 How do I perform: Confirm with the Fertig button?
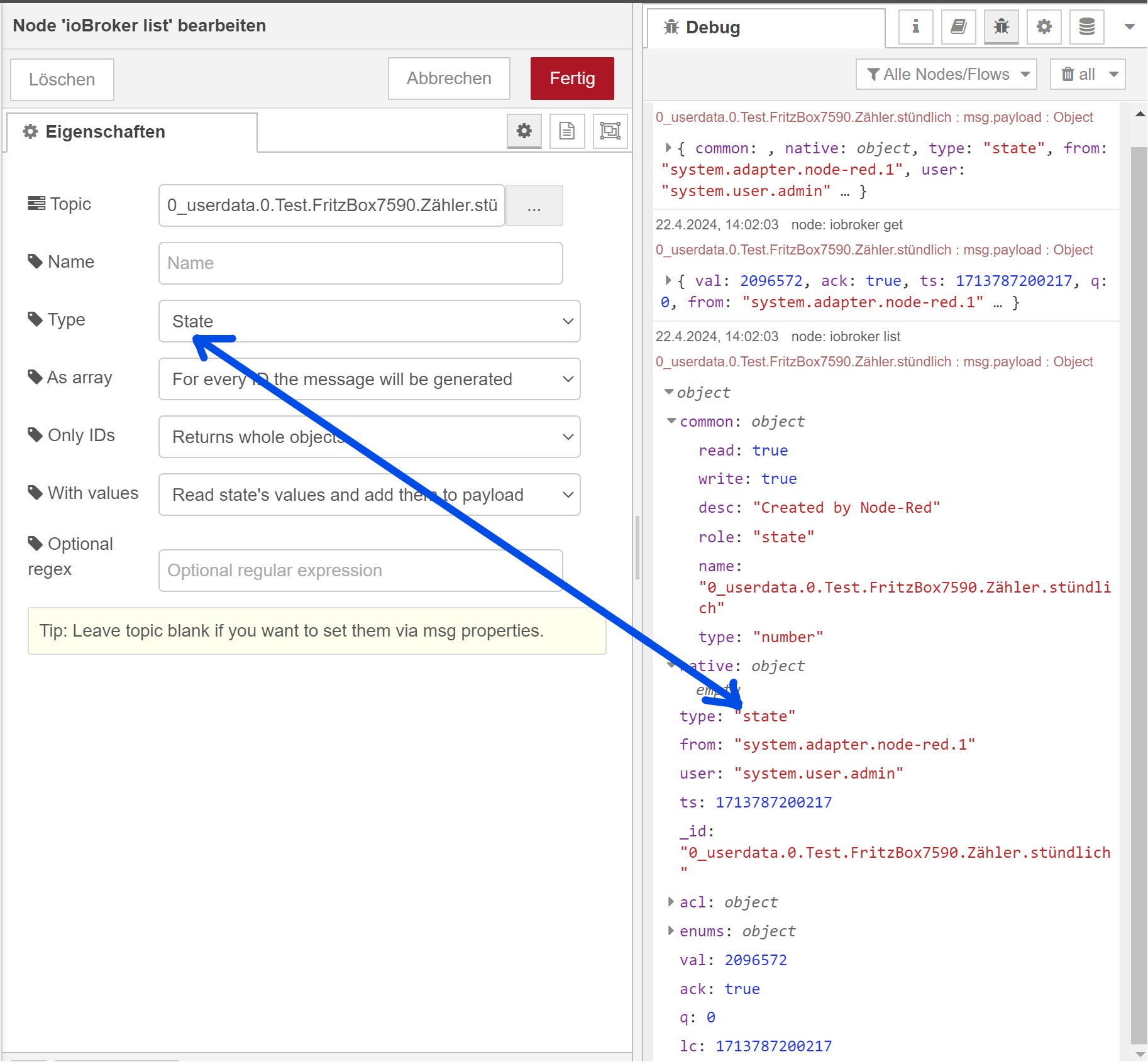572,79
